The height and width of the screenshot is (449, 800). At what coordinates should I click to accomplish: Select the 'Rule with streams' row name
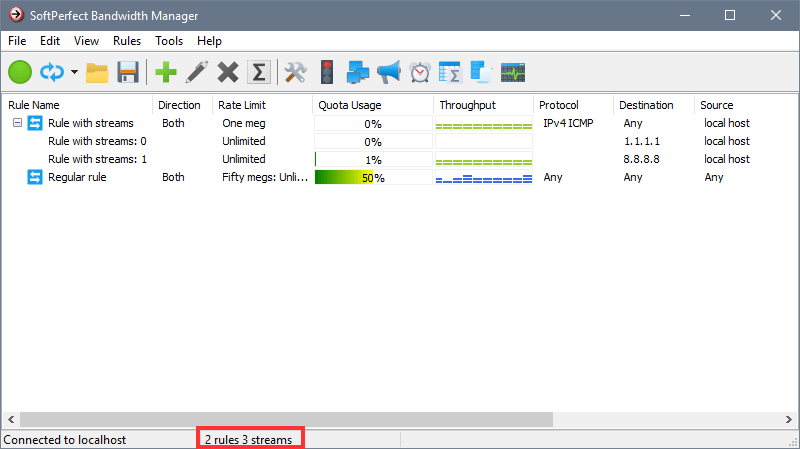(x=91, y=123)
